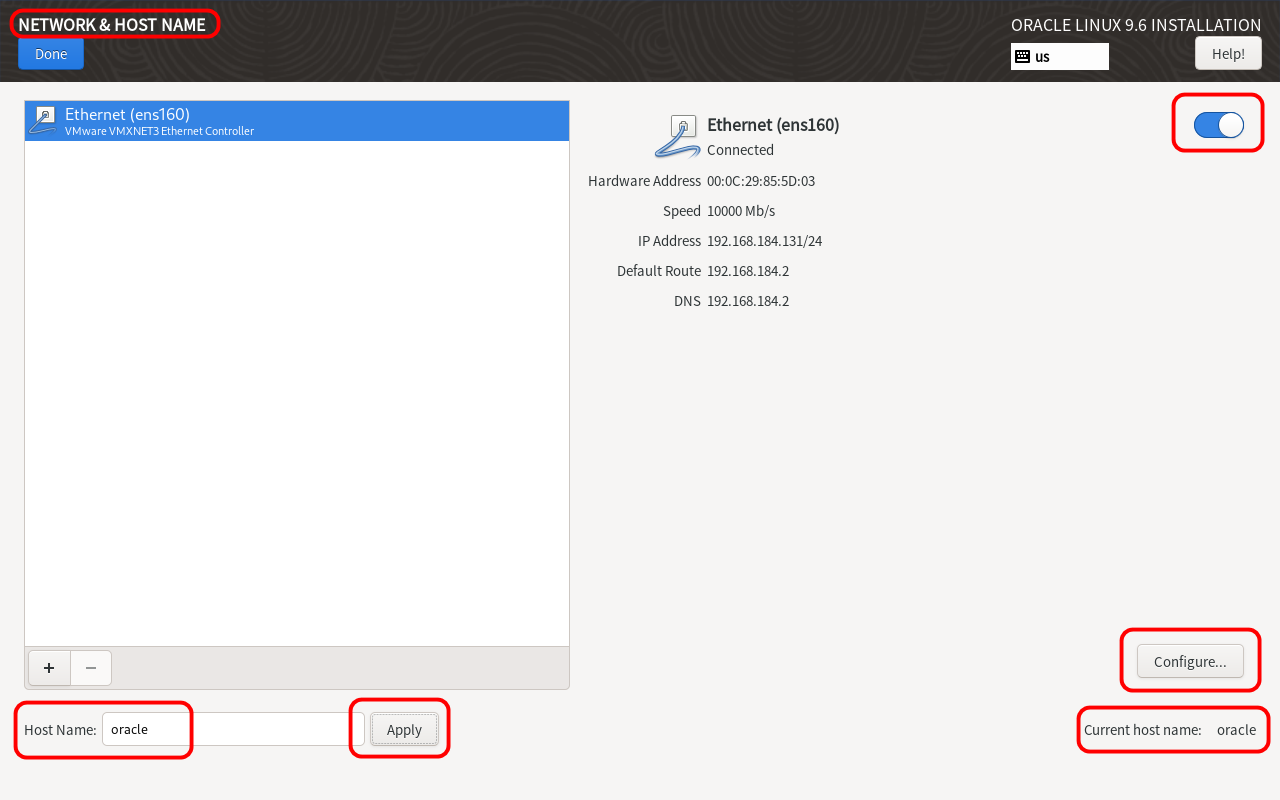
Task: Click the large Ethernet cable icon in the details pane
Action: point(678,136)
